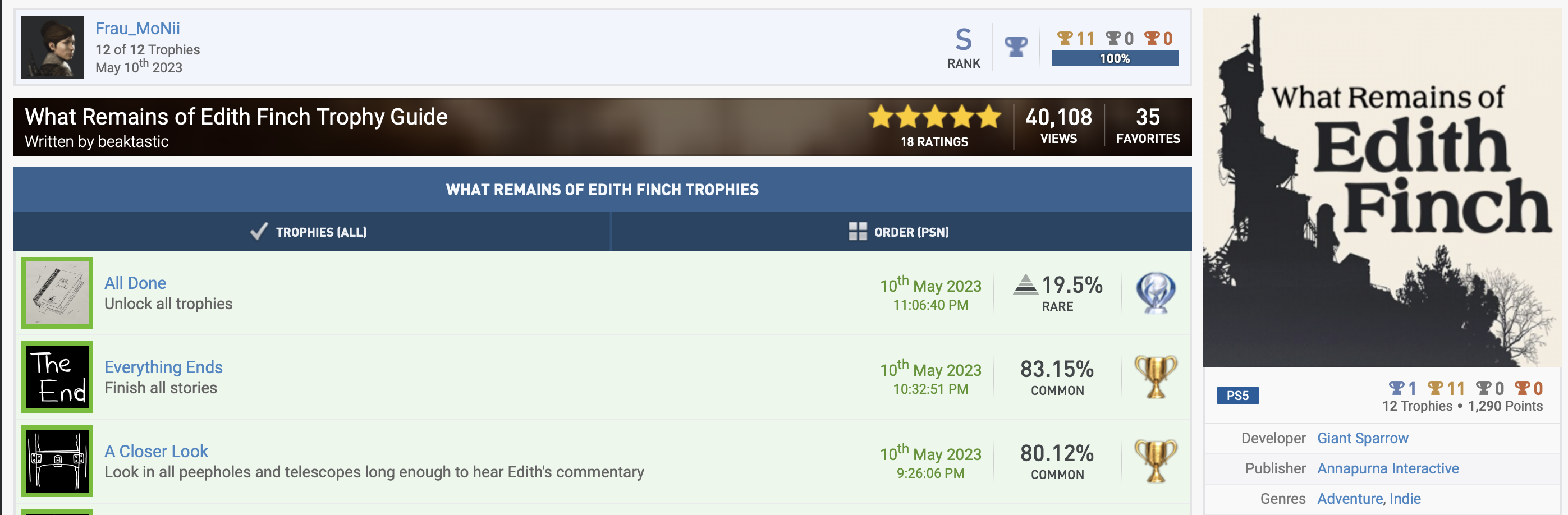Click the 100% completion progress bar
1568x515 pixels.
pos(1114,58)
